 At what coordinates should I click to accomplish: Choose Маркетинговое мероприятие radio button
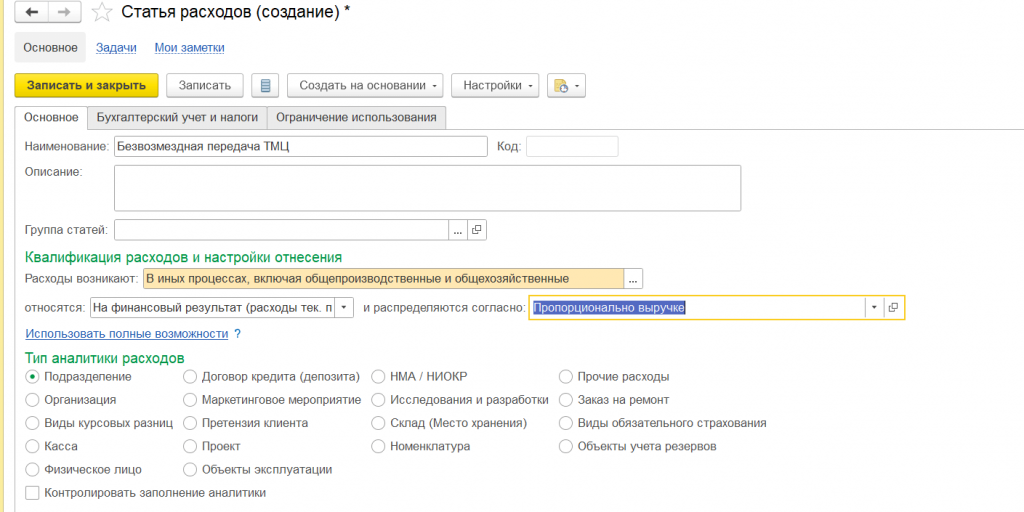(x=190, y=400)
